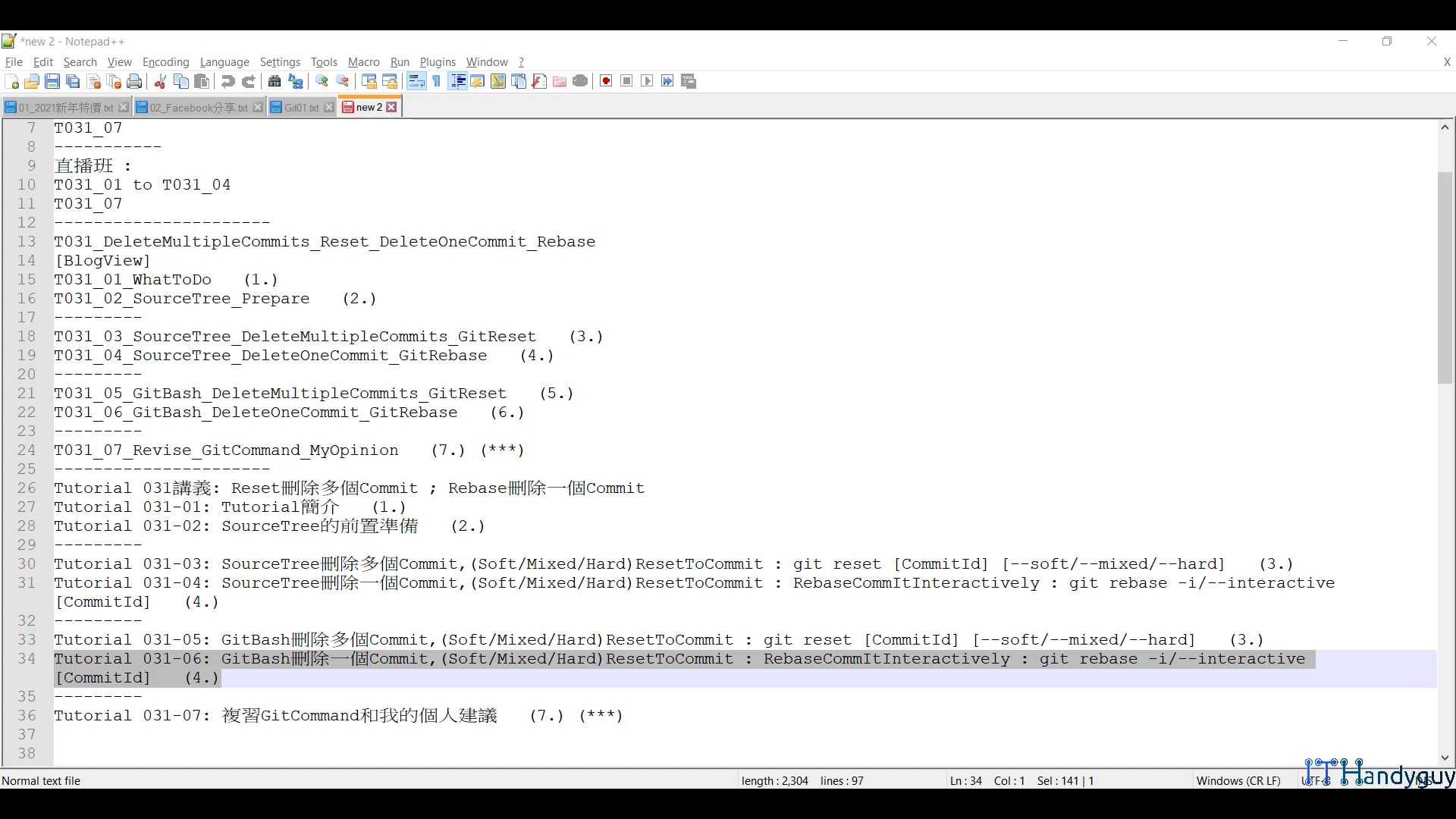The width and height of the screenshot is (1456, 819).
Task: Save all open documents
Action: pyautogui.click(x=73, y=81)
